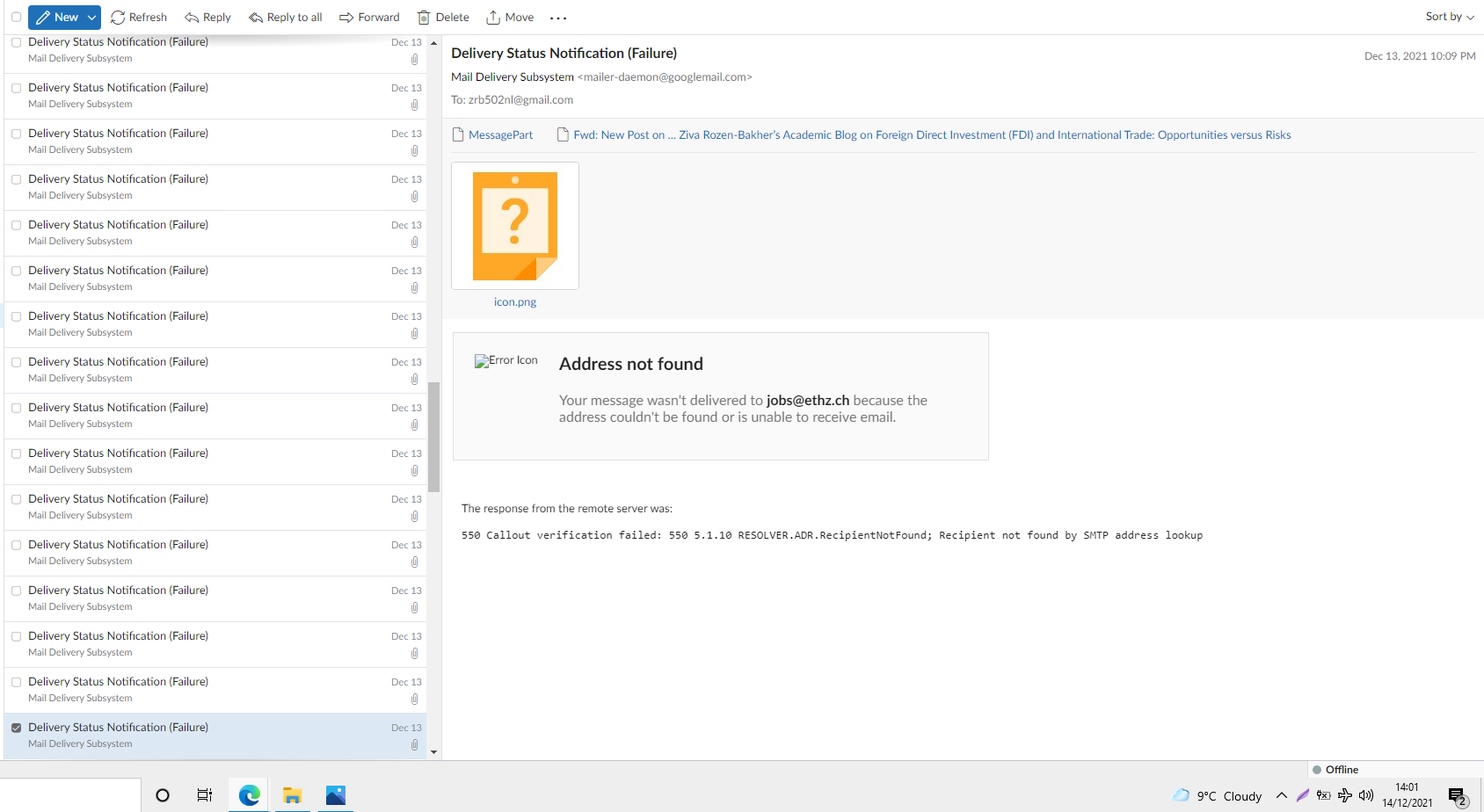Check the message box just above selected row
Image resolution: width=1484 pixels, height=812 pixels.
point(16,682)
